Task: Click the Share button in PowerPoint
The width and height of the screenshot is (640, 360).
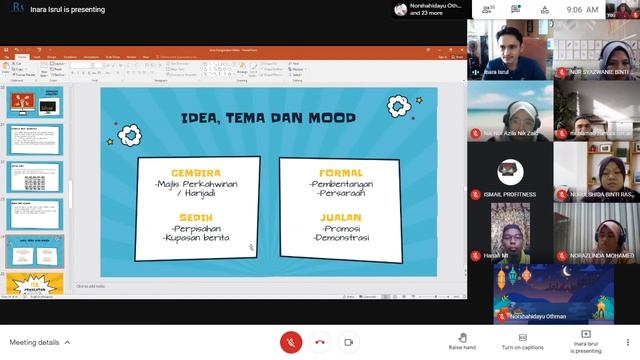Action: click(x=458, y=57)
